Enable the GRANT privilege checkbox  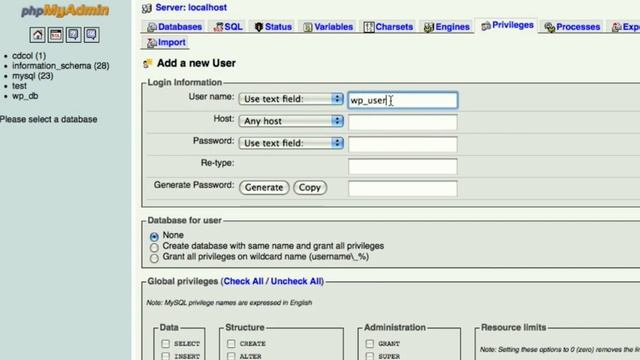click(369, 344)
